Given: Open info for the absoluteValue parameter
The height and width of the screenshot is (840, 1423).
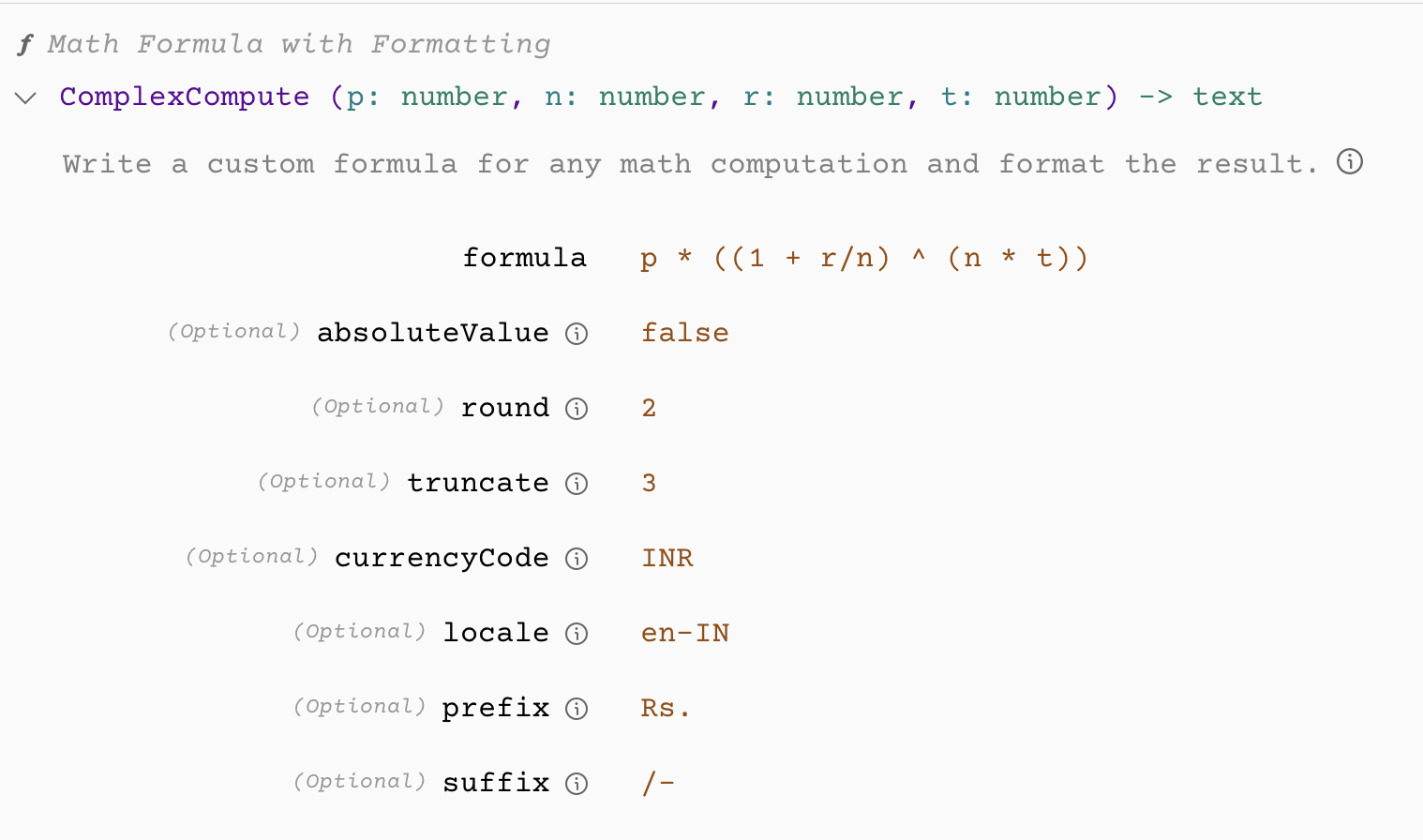Looking at the screenshot, I should [x=577, y=334].
